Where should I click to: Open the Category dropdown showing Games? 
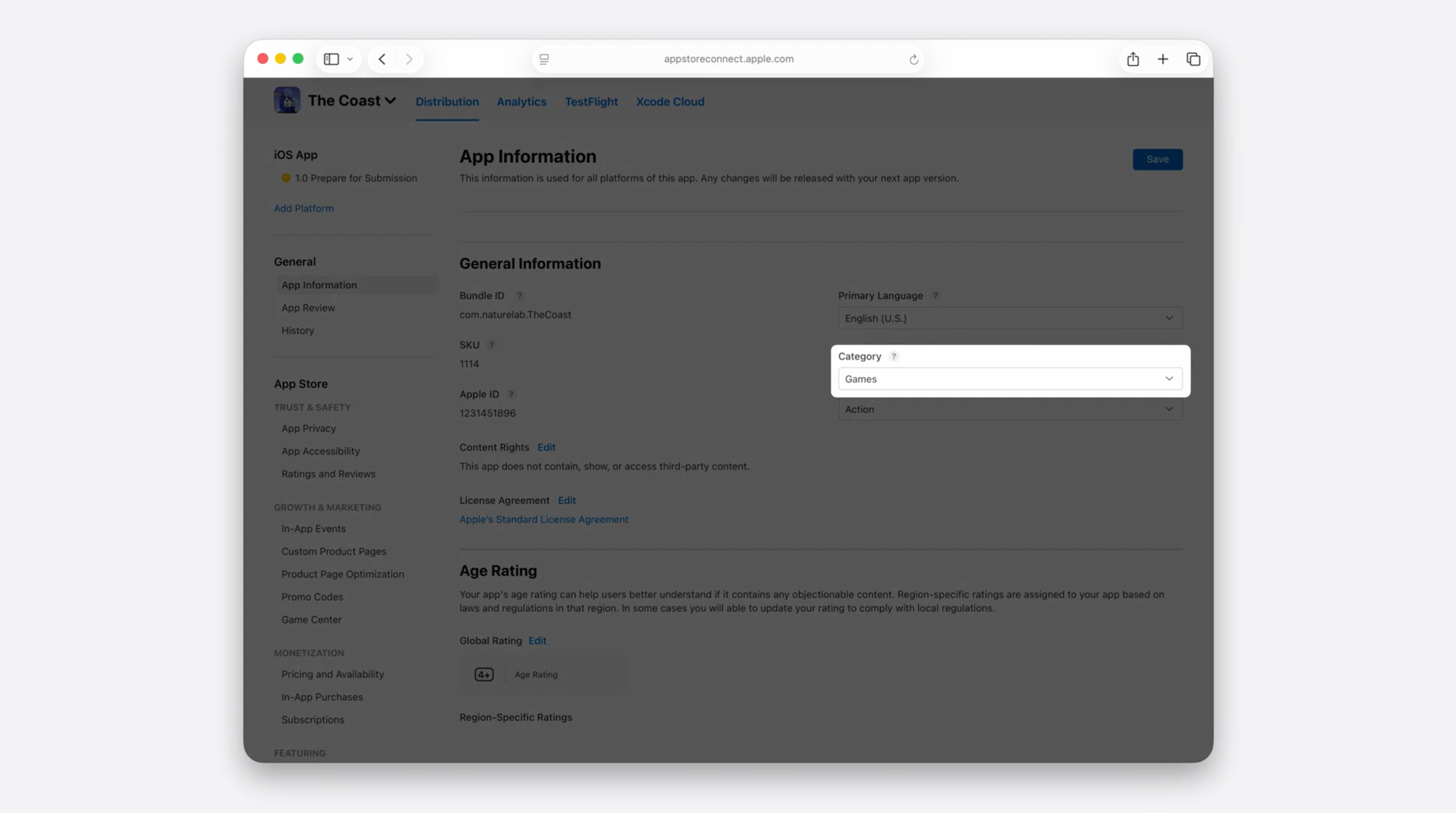[x=1009, y=379]
